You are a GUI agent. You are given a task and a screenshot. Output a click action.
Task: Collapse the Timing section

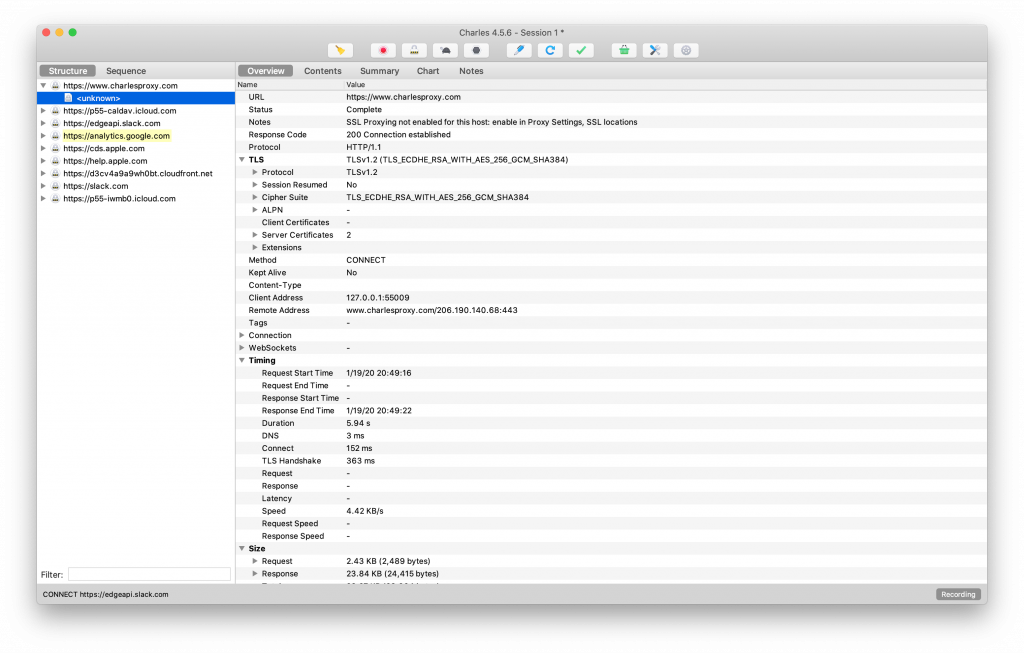click(242, 360)
